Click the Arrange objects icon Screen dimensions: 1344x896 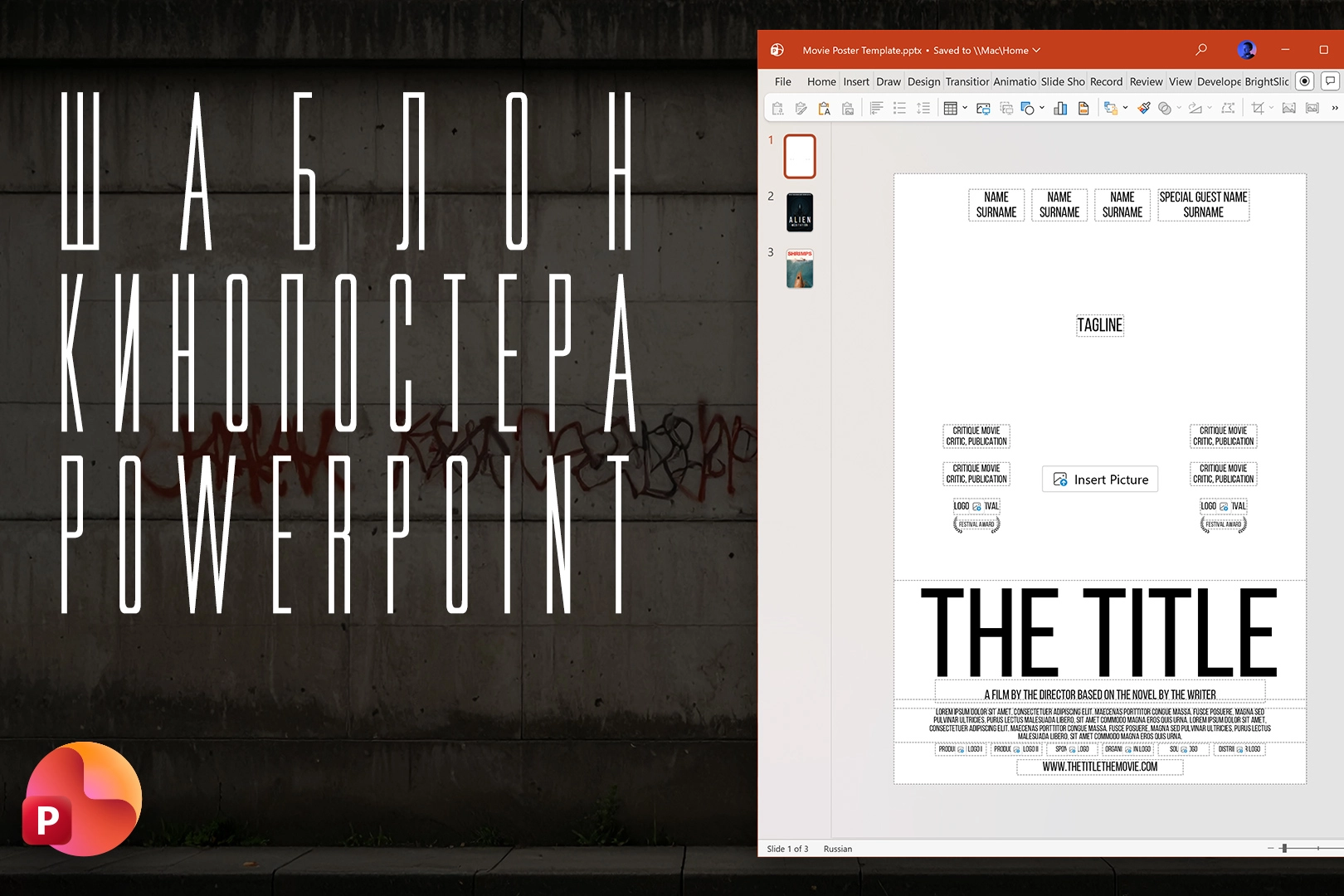pos(1110,109)
